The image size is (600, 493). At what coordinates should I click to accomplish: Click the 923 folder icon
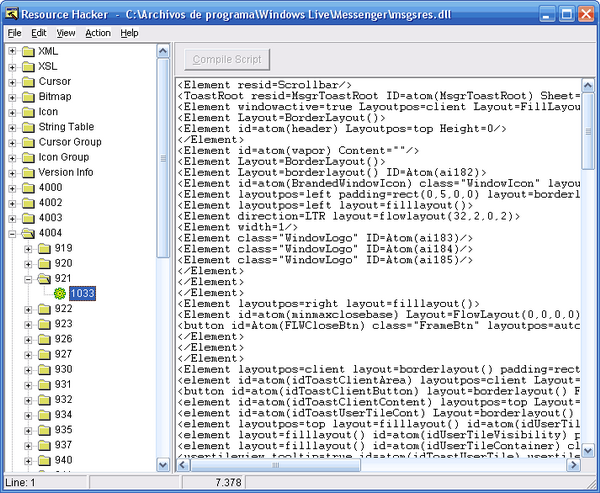pos(44,324)
